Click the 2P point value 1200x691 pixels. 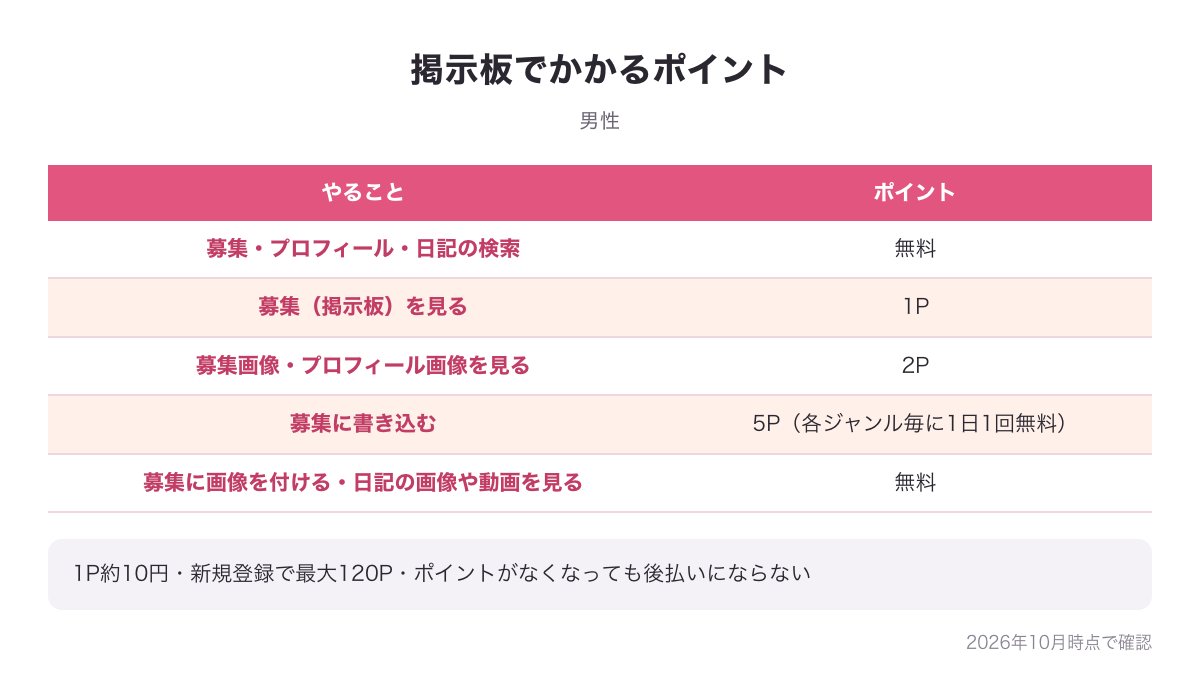pos(915,366)
